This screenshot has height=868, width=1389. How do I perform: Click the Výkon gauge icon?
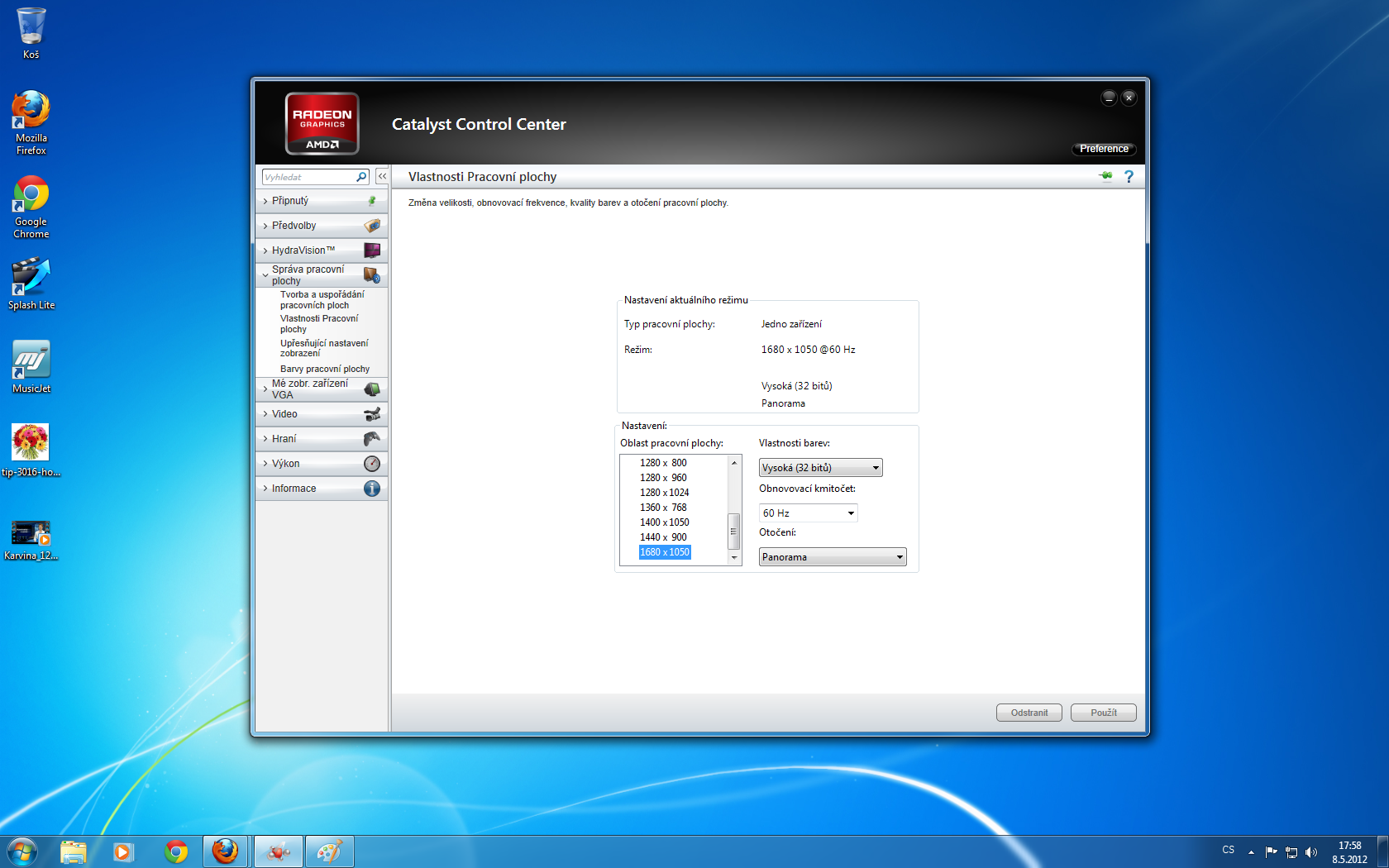click(372, 464)
